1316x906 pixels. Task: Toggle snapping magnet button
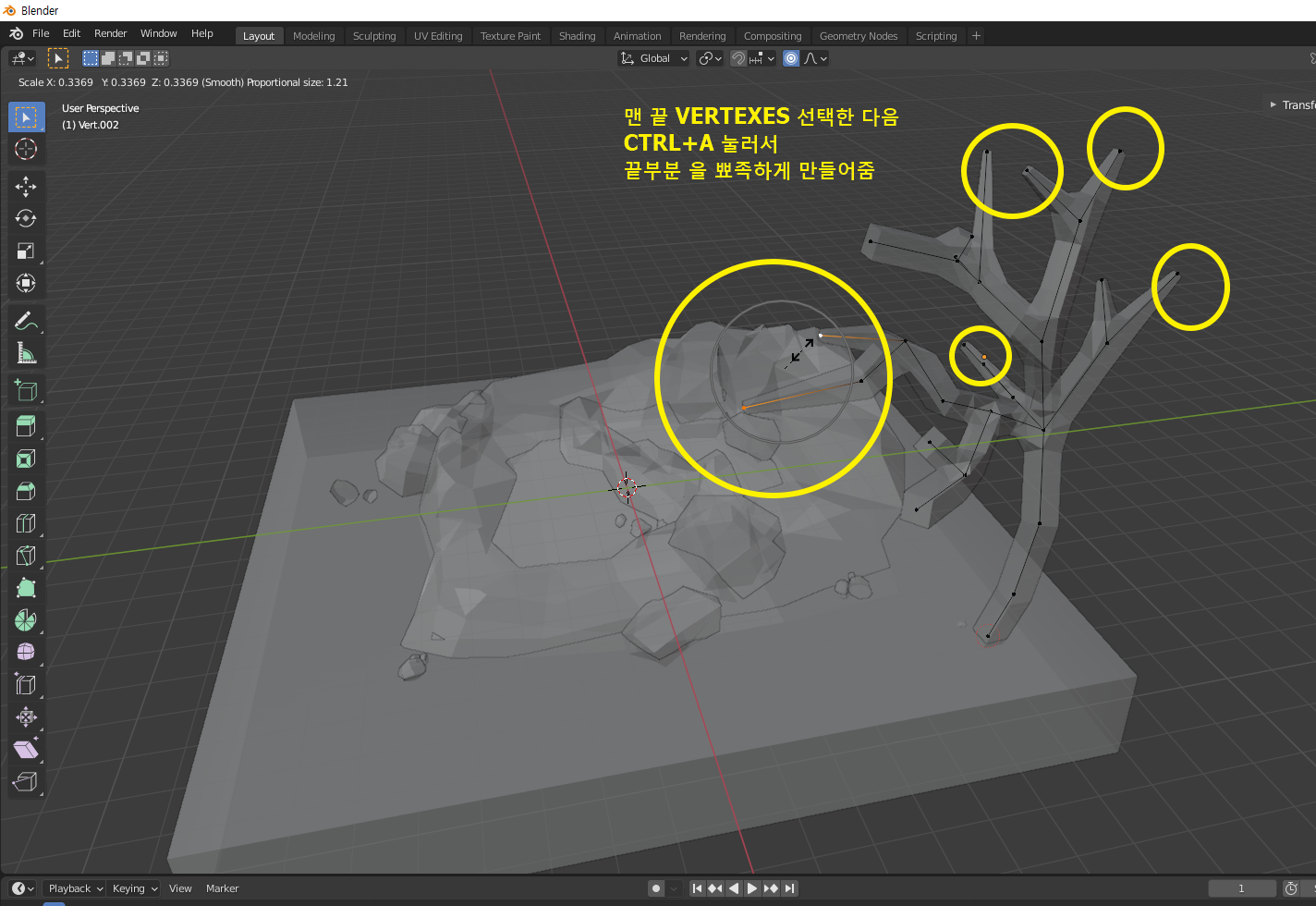tap(737, 58)
